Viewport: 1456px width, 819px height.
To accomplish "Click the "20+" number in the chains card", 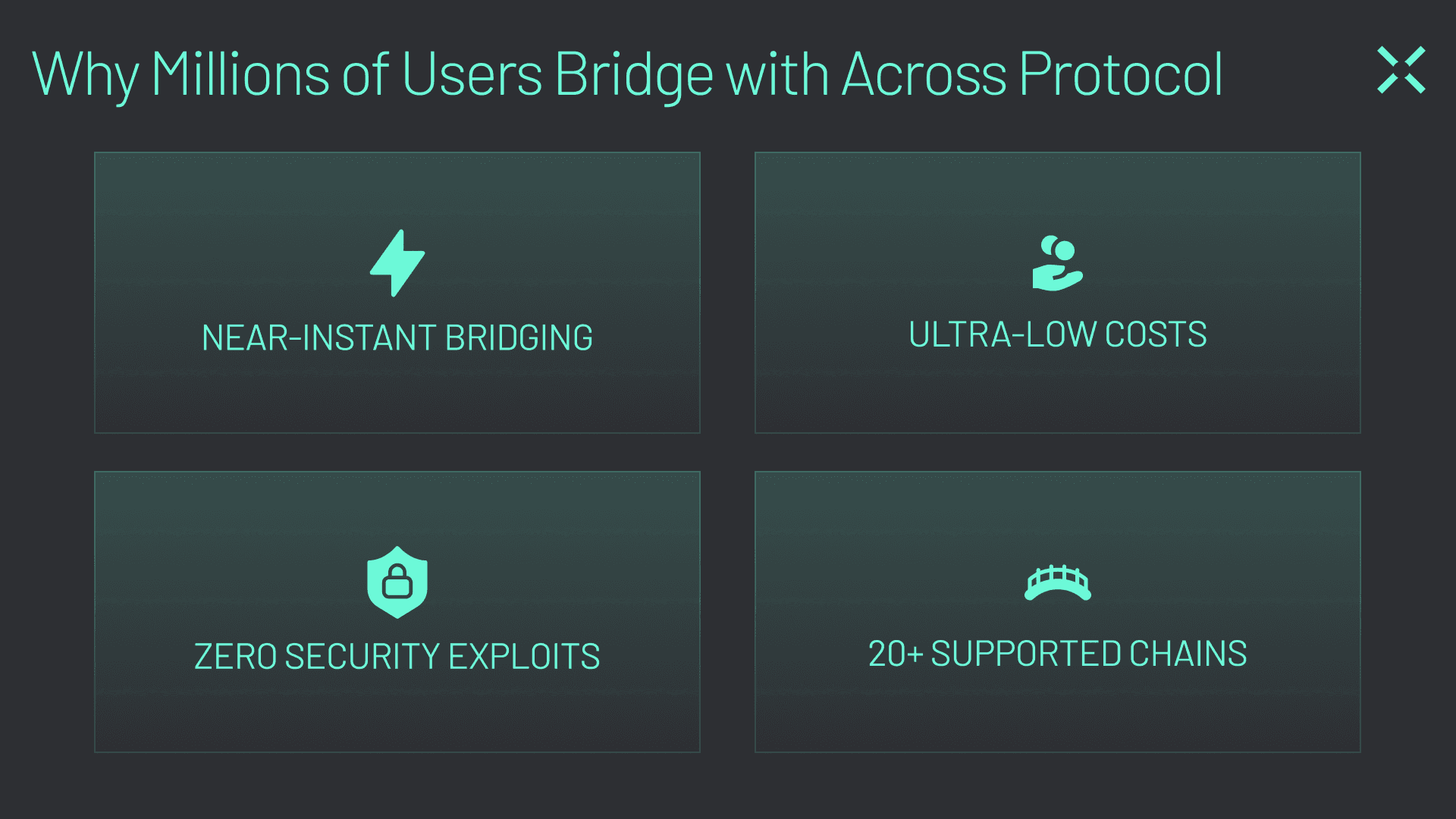I will [895, 653].
